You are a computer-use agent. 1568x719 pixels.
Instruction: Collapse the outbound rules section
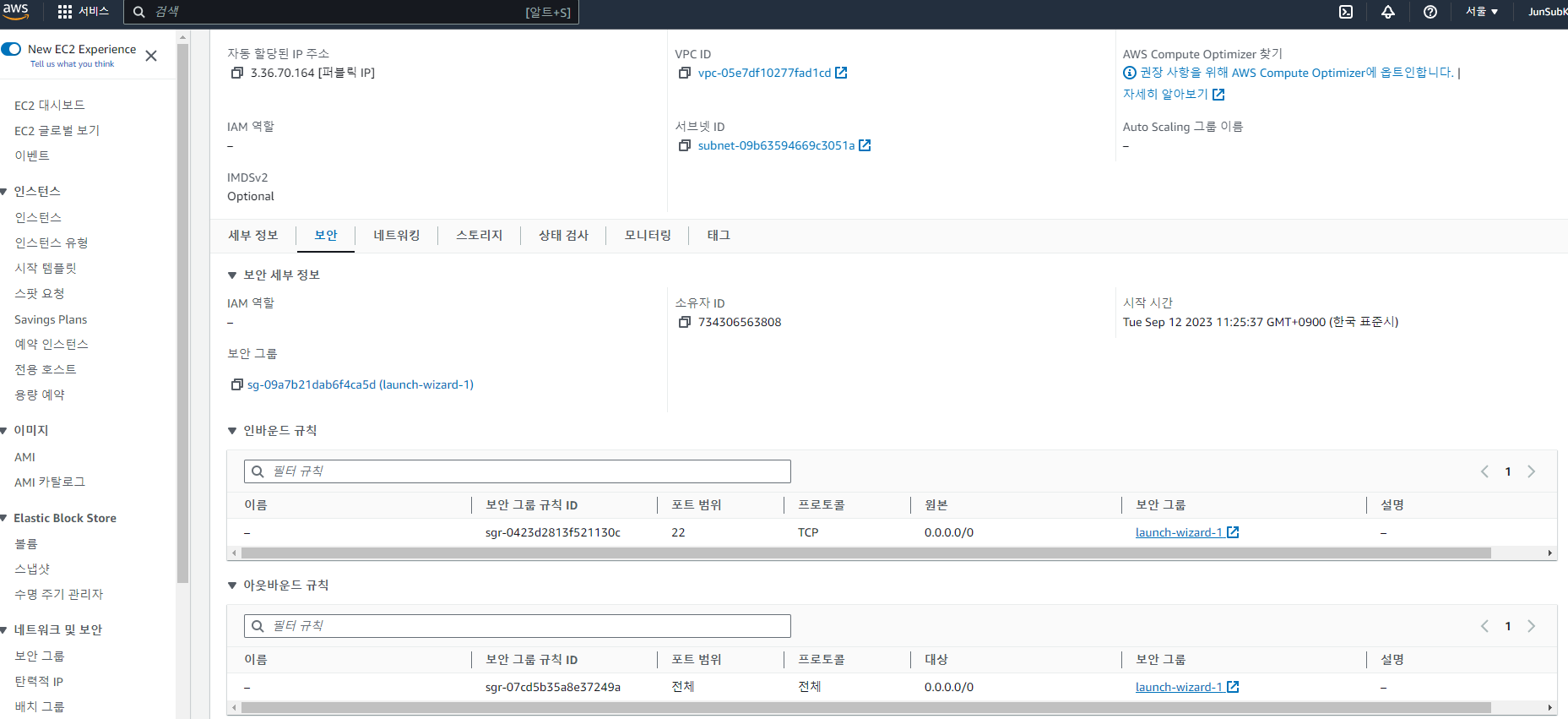pyautogui.click(x=232, y=586)
